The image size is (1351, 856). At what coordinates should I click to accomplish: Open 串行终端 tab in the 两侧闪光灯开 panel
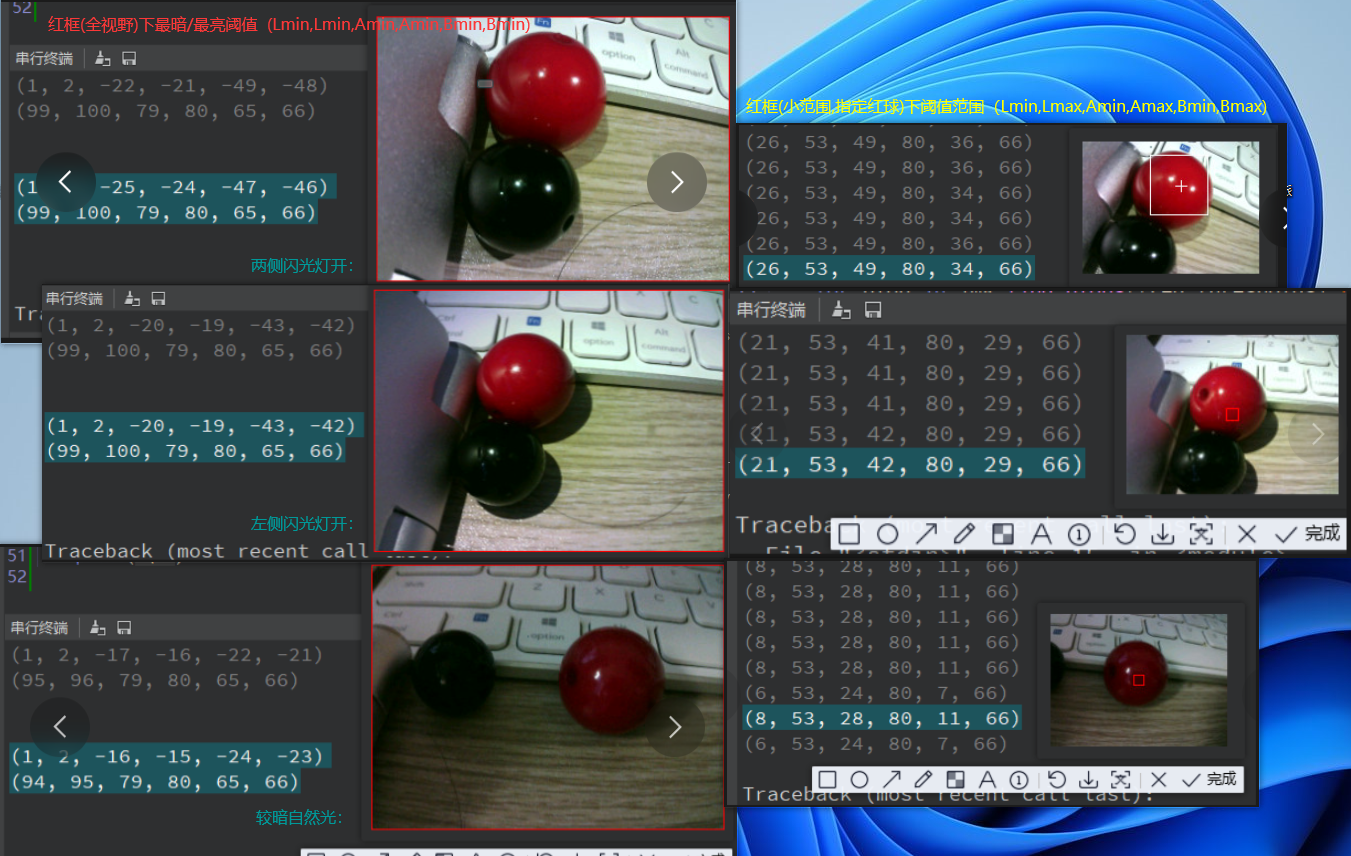click(x=45, y=59)
